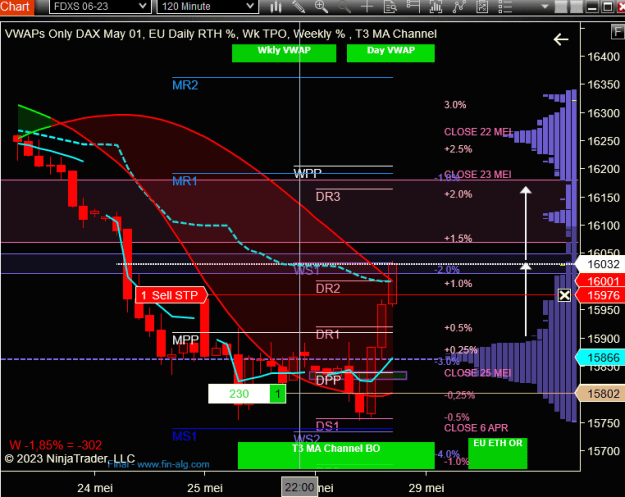Open the indicators line-graph icon

pos(459,6)
